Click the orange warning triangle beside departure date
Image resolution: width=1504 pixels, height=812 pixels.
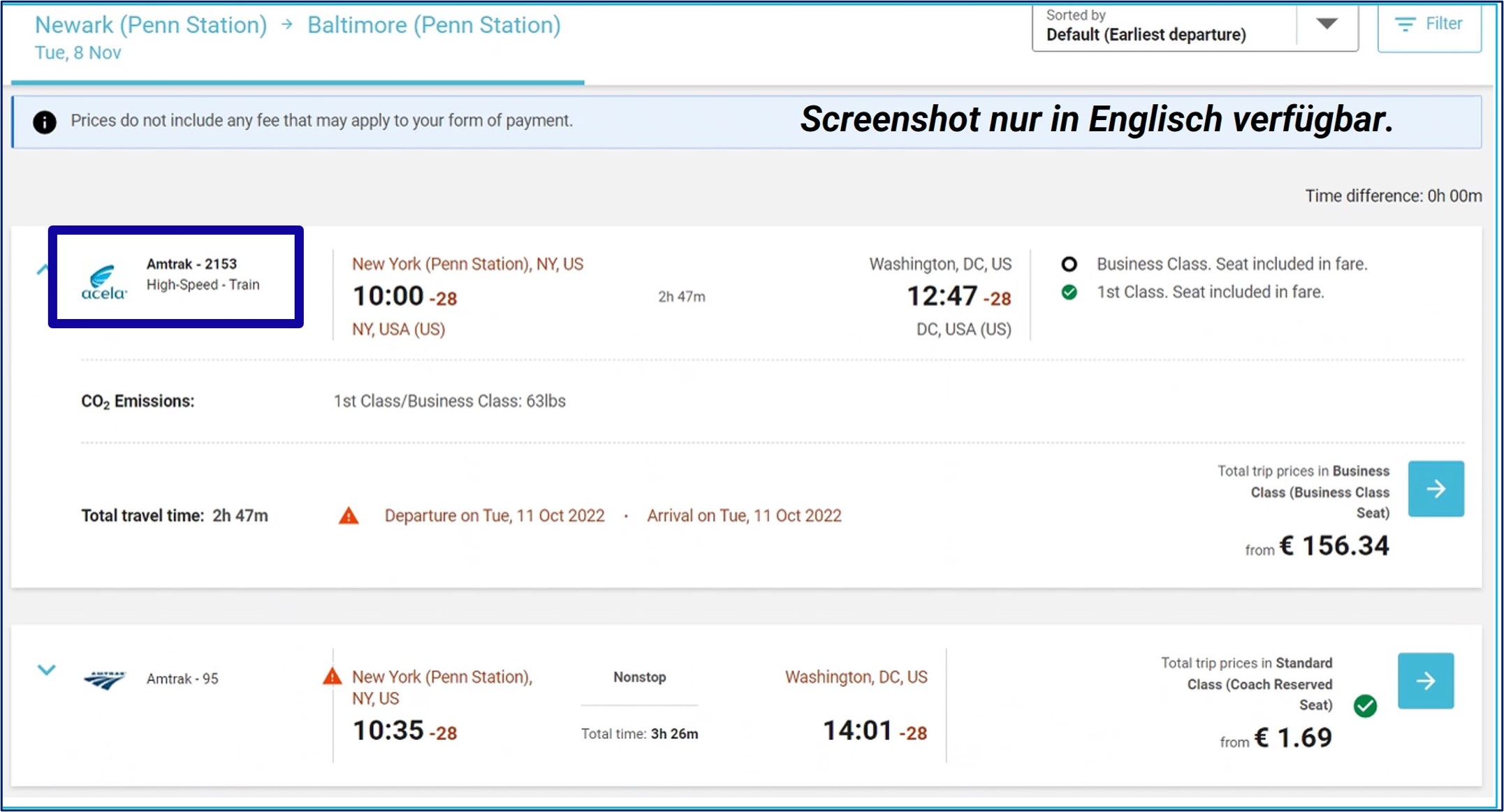[349, 516]
